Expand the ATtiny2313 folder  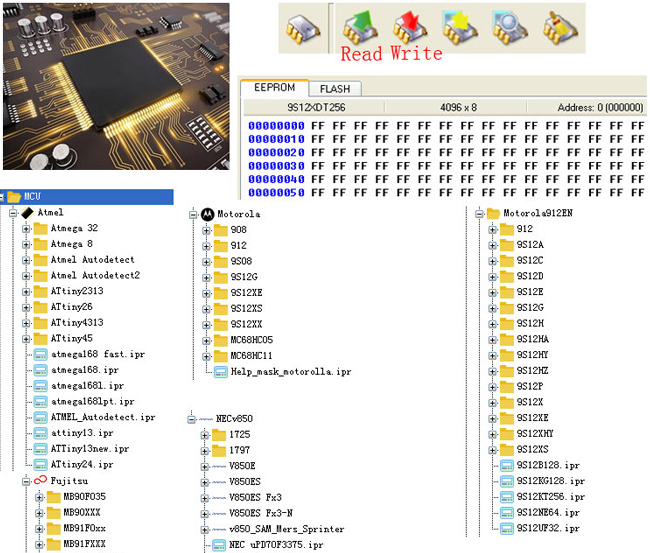pyautogui.click(x=26, y=291)
